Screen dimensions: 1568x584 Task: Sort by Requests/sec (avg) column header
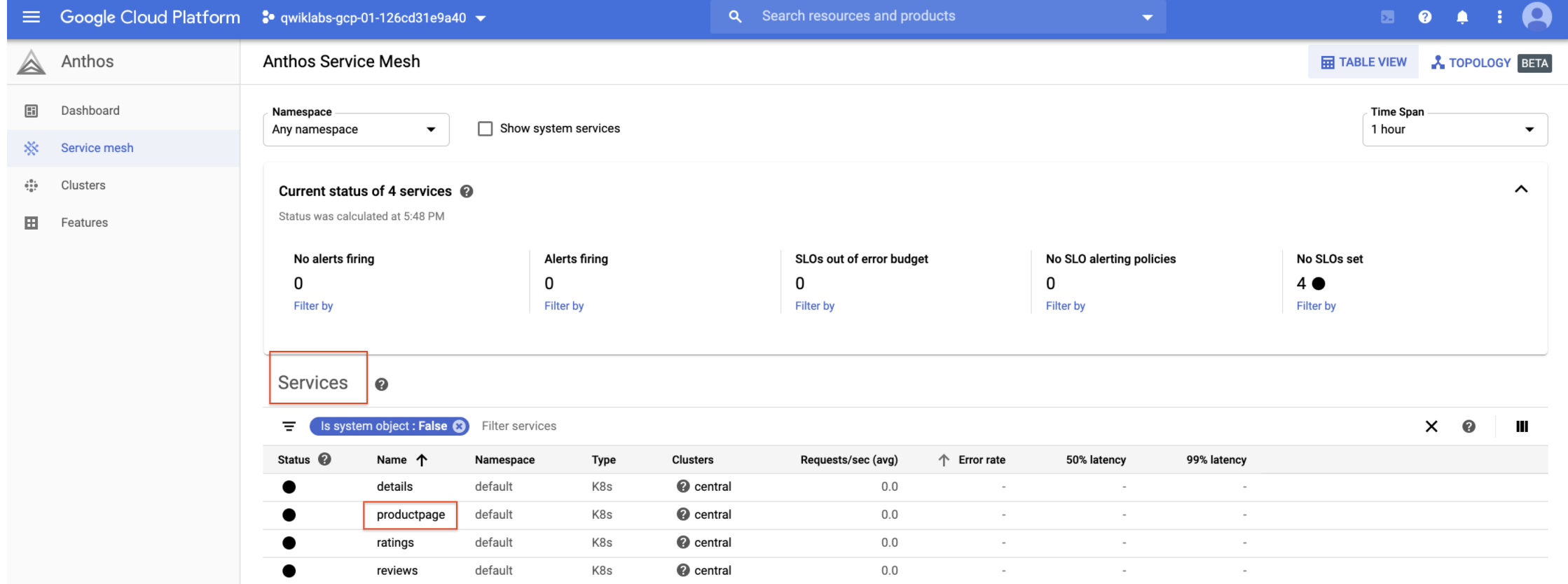coord(849,460)
